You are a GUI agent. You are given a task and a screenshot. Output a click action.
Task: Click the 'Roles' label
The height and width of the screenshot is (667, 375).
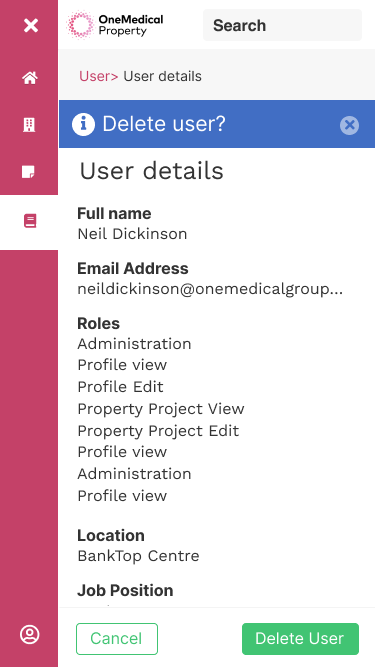98,323
